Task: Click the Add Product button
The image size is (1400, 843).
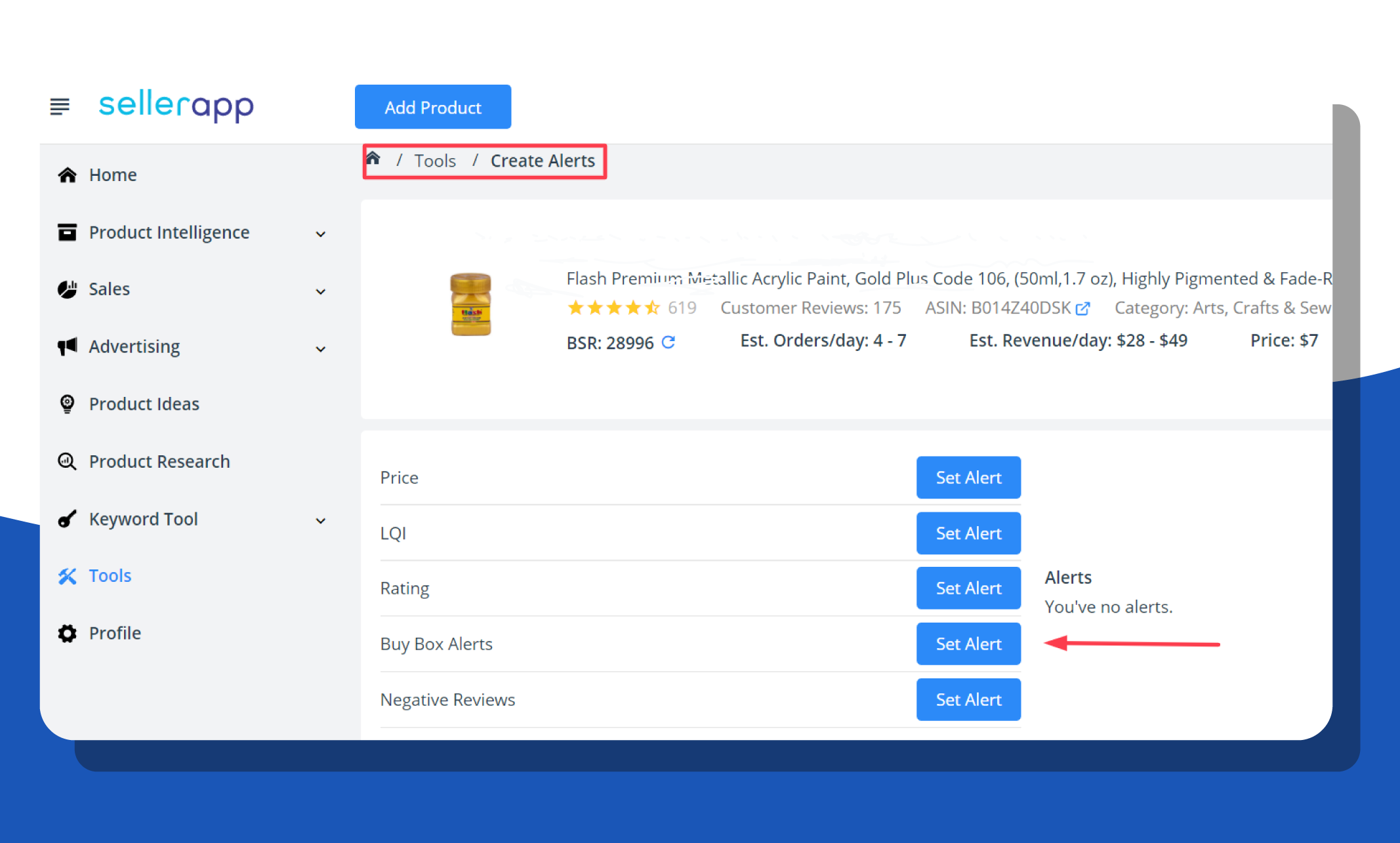Action: (433, 107)
